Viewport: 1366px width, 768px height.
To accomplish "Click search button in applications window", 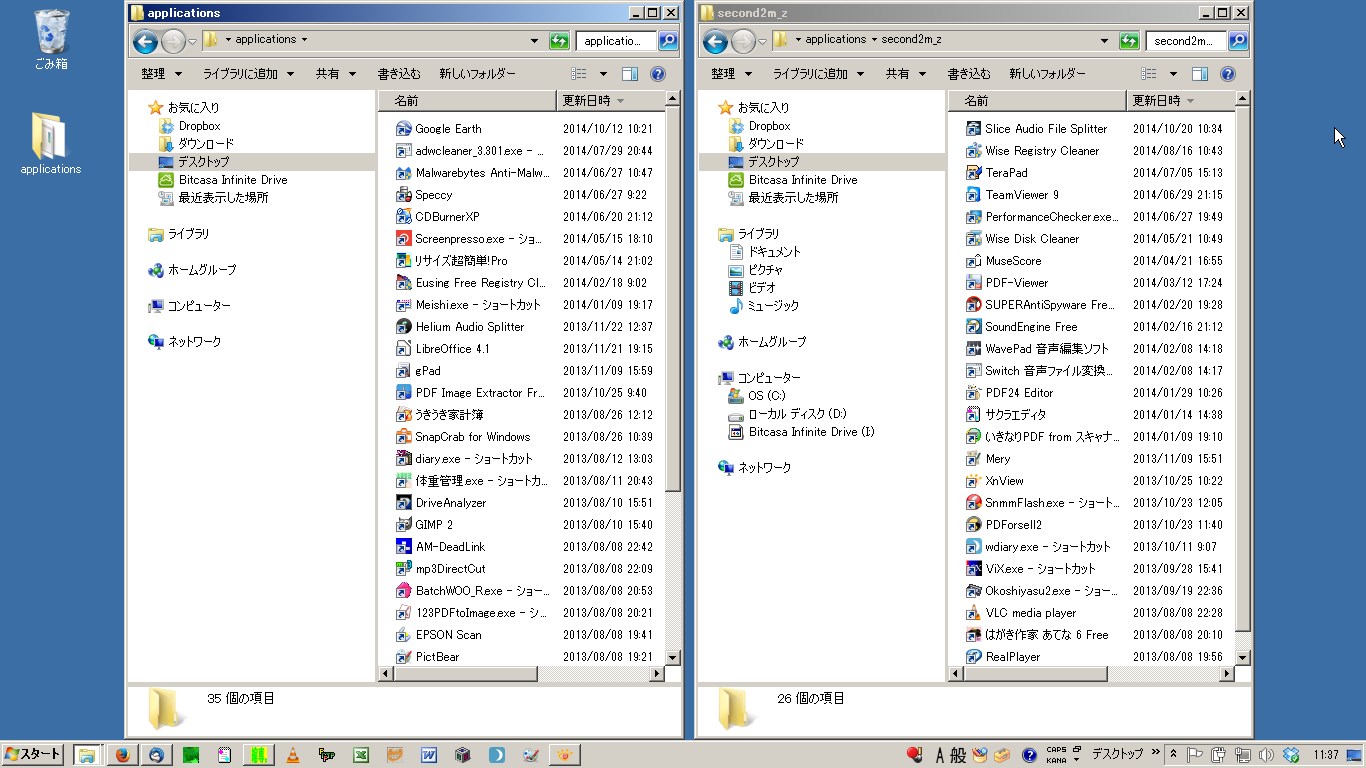I will pyautogui.click(x=668, y=41).
